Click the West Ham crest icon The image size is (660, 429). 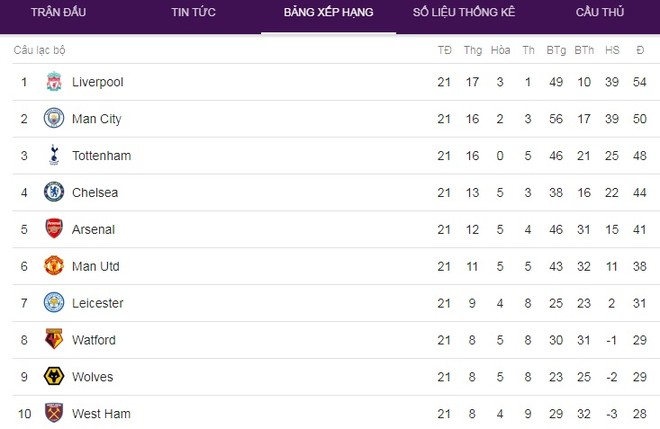click(54, 413)
